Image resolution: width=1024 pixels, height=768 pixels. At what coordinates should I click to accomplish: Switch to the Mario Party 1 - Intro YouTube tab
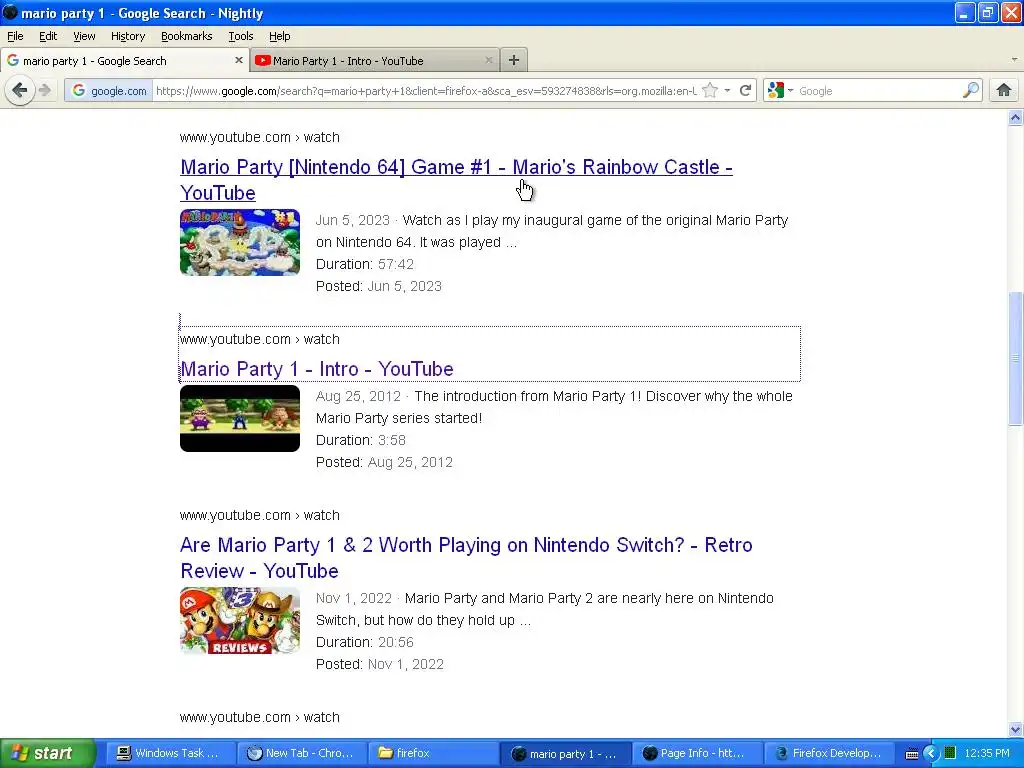point(374,60)
